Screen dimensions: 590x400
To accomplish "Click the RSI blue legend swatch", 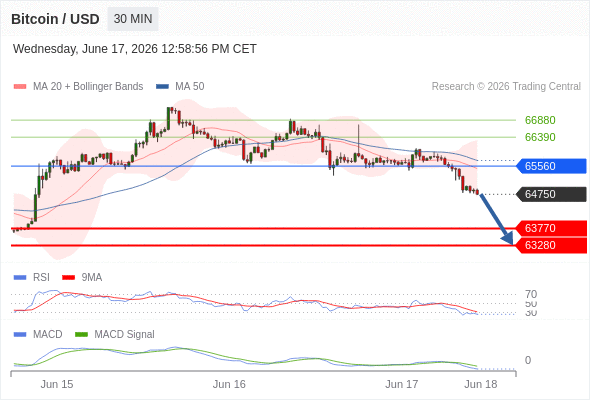I will 20,278.
